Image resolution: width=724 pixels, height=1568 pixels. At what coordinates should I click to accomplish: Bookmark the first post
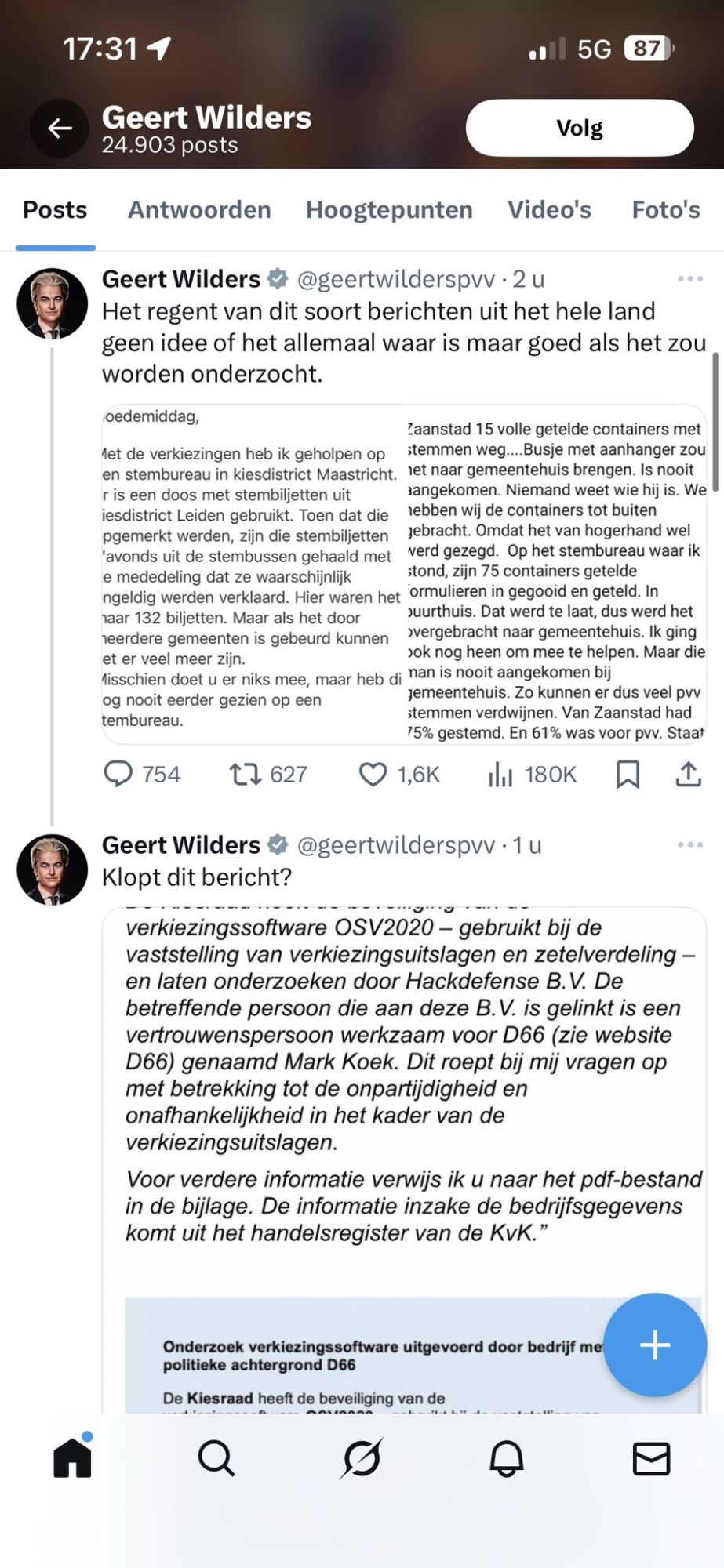[628, 775]
